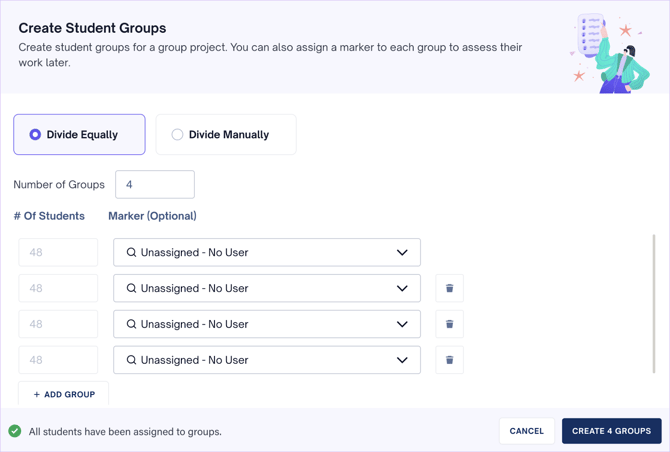Select the Divide Manually radio option
670x452 pixels.
pos(177,135)
